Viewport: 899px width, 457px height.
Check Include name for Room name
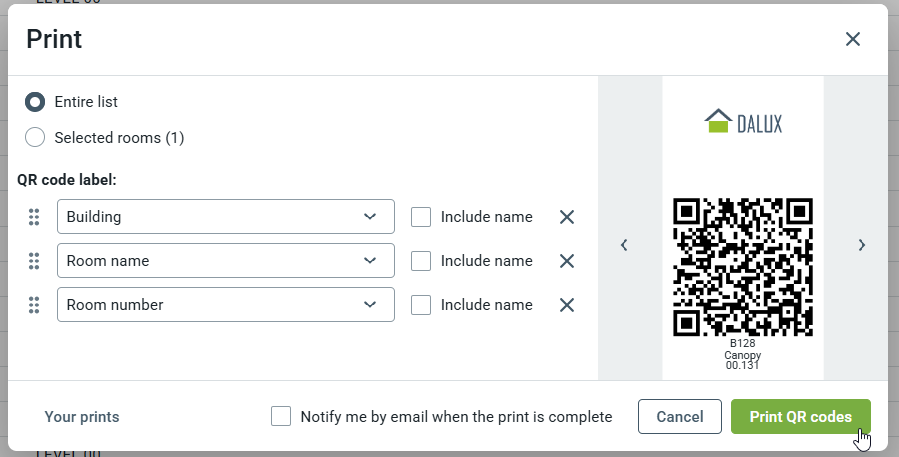click(x=421, y=261)
